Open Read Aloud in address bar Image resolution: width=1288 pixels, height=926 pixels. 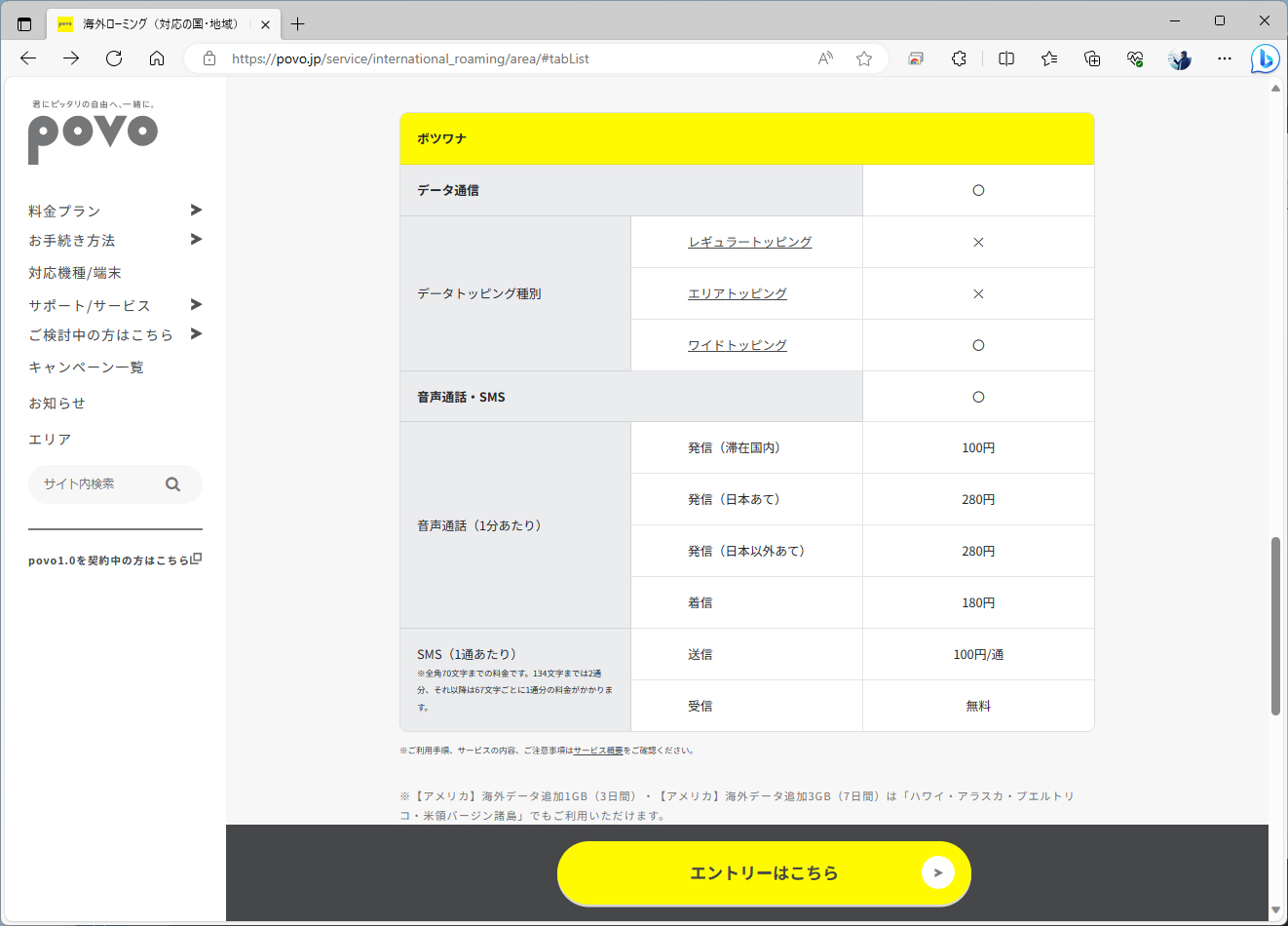coord(825,58)
